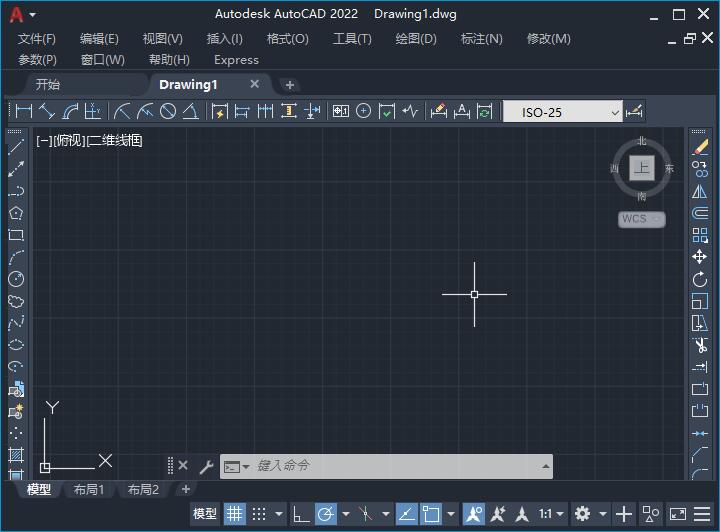The height and width of the screenshot is (532, 720).
Task: Open the 绘图(D) menu
Action: [x=416, y=39]
